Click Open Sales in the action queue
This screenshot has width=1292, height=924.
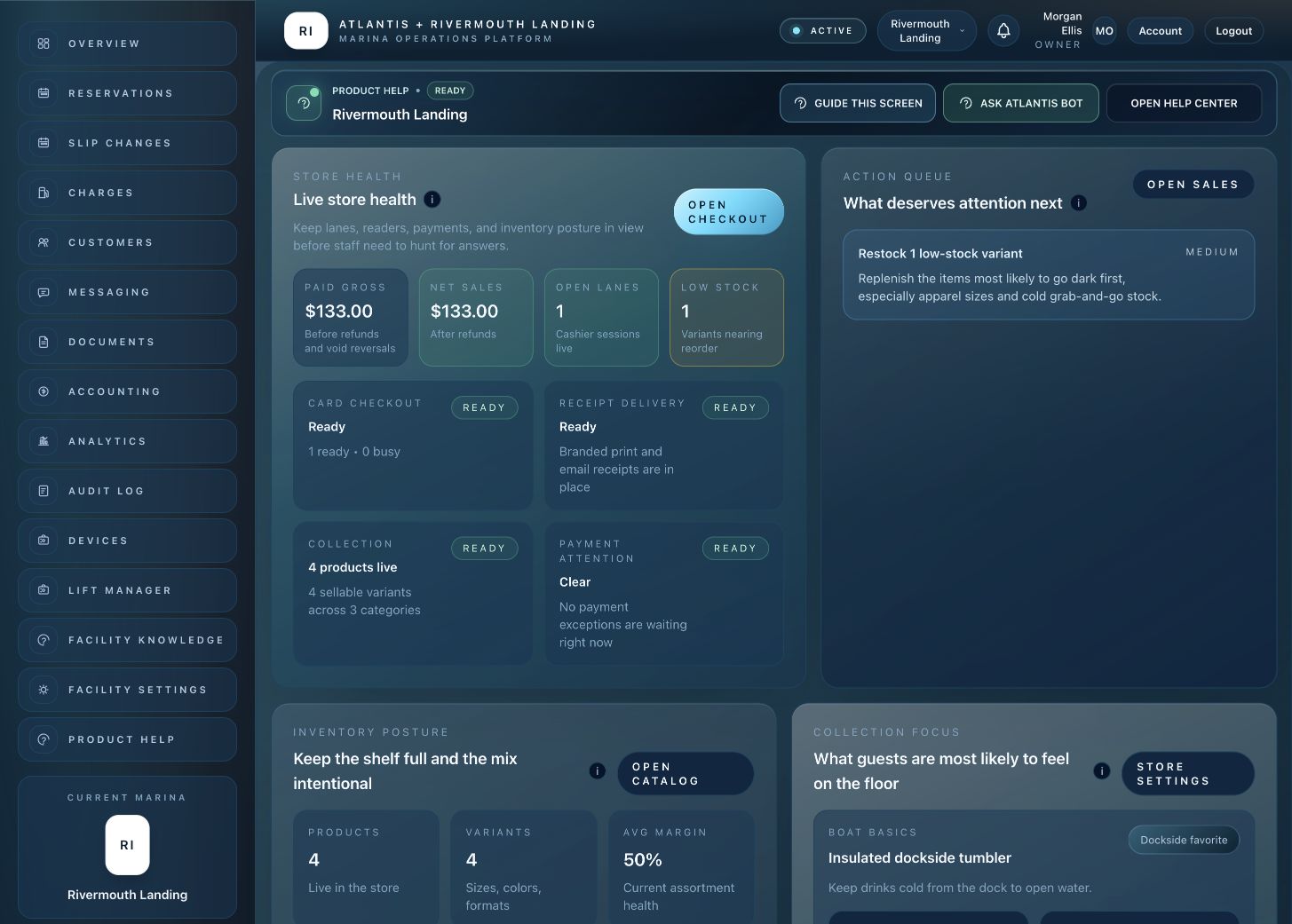tap(1193, 185)
